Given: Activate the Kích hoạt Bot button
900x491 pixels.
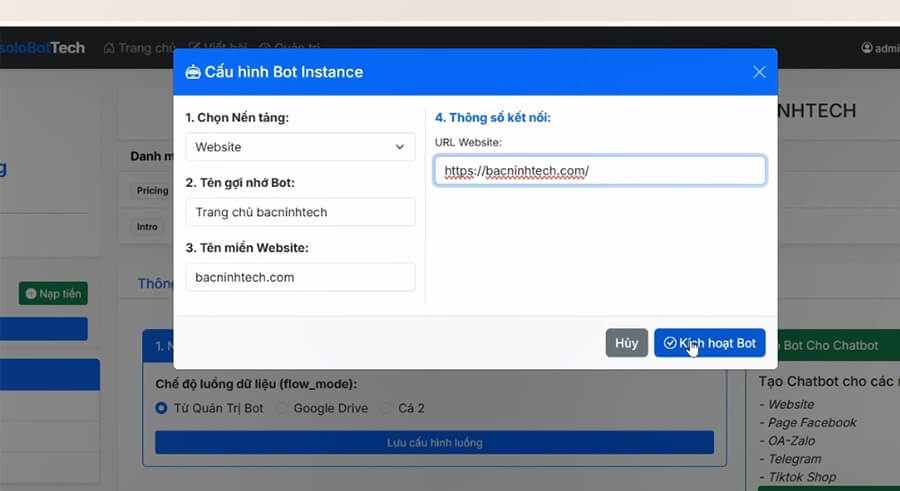Looking at the screenshot, I should click(x=709, y=343).
